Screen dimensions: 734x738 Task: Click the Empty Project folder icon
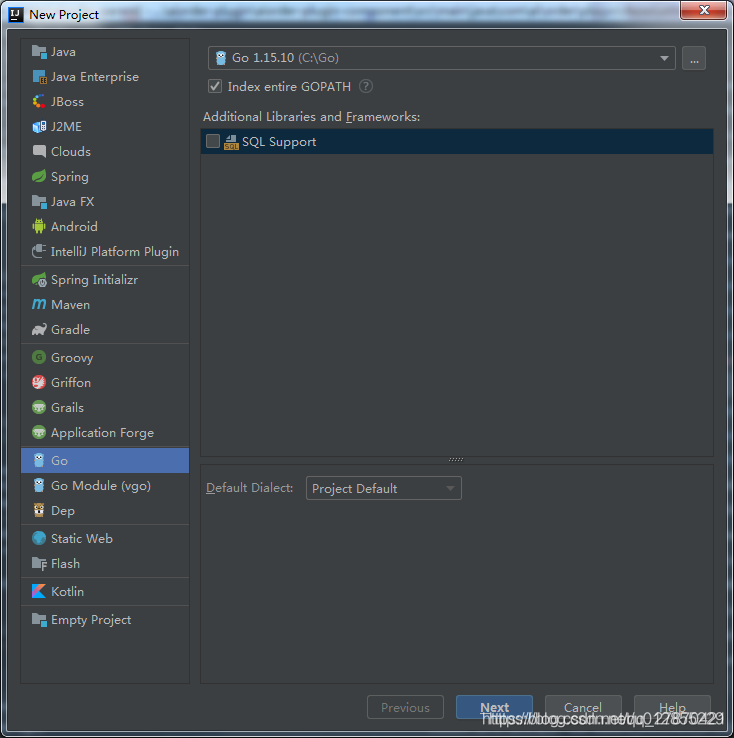point(39,619)
